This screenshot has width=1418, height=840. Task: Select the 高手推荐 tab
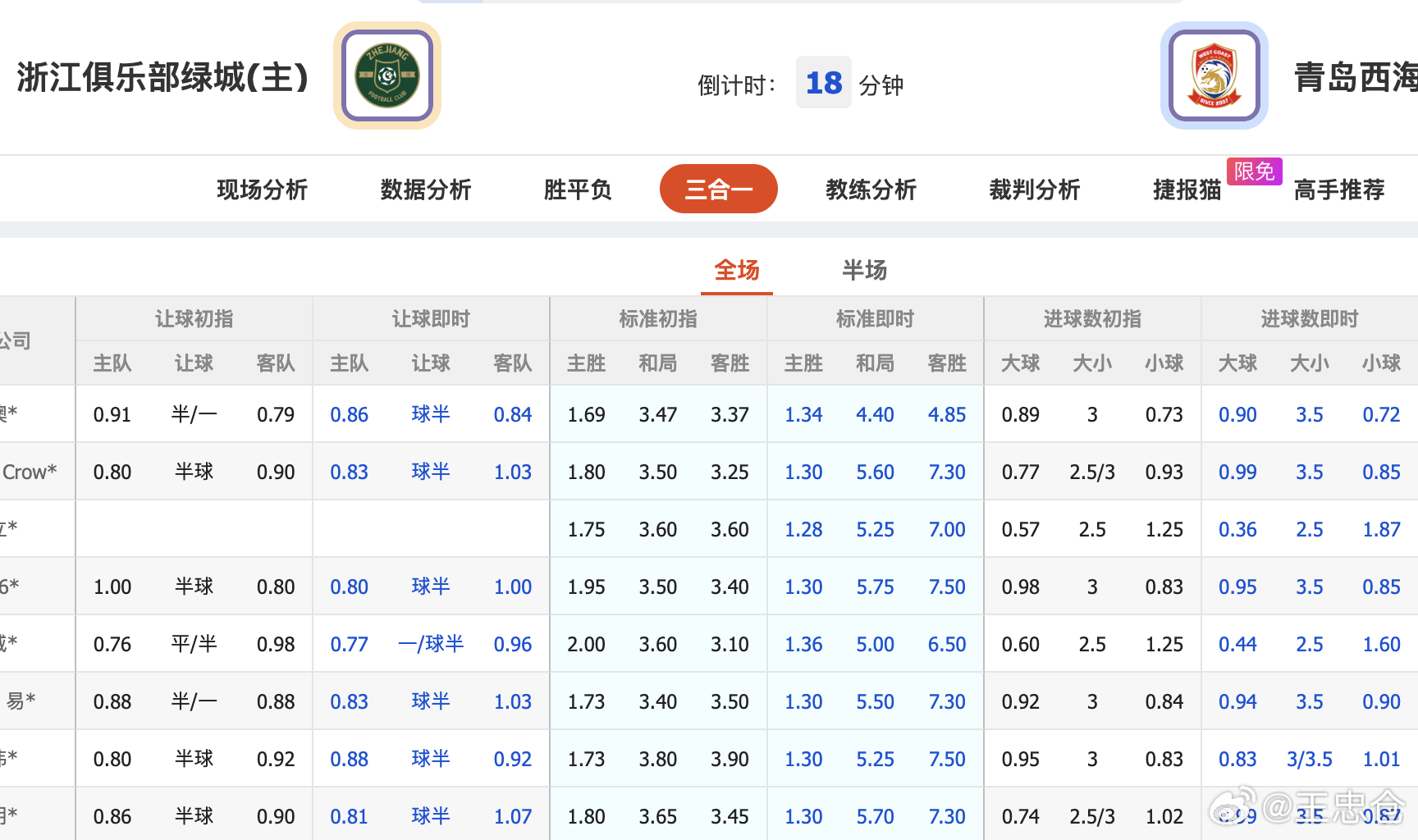click(1338, 189)
